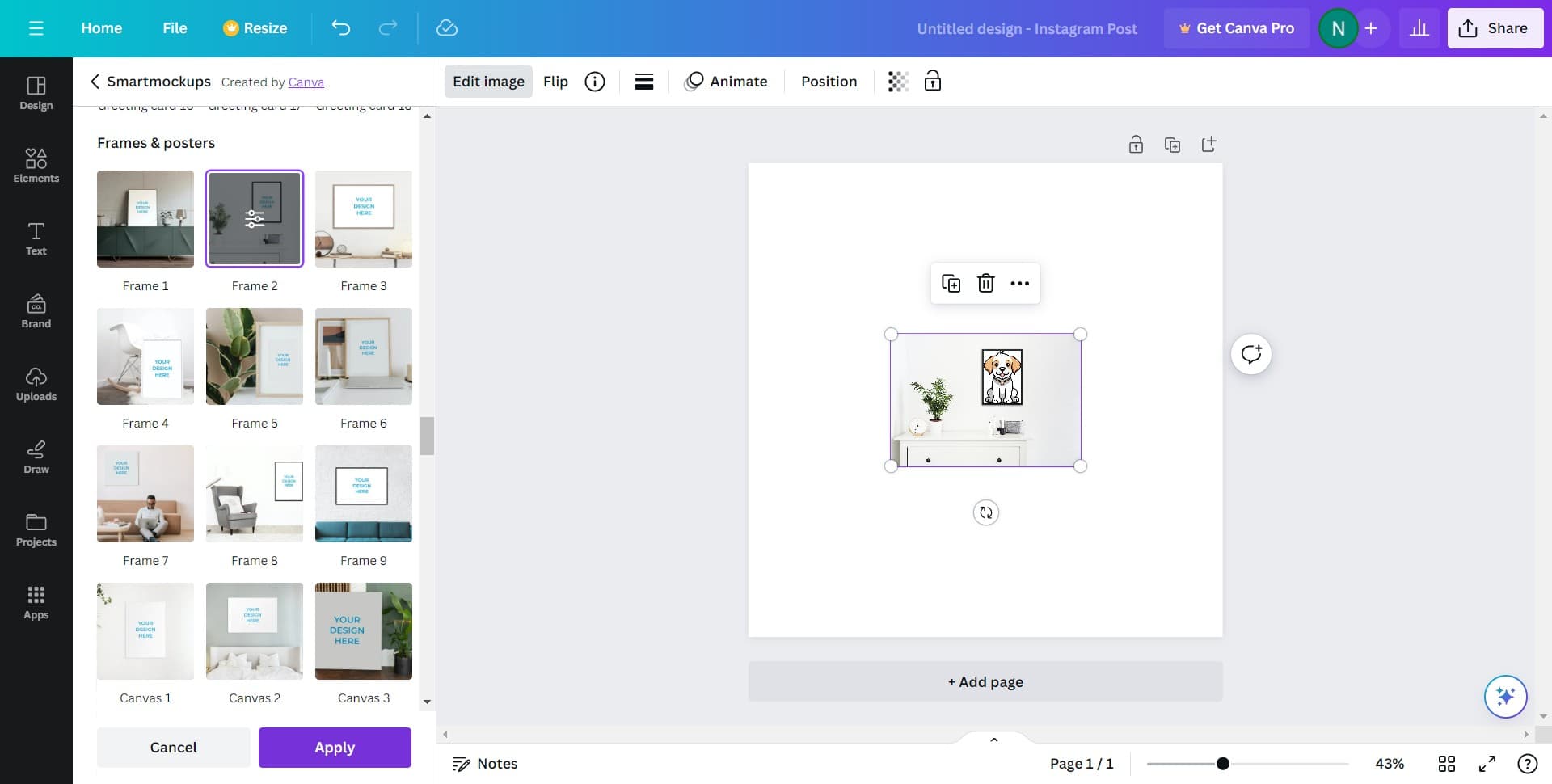Go back from Smartmockups panel

tap(95, 82)
